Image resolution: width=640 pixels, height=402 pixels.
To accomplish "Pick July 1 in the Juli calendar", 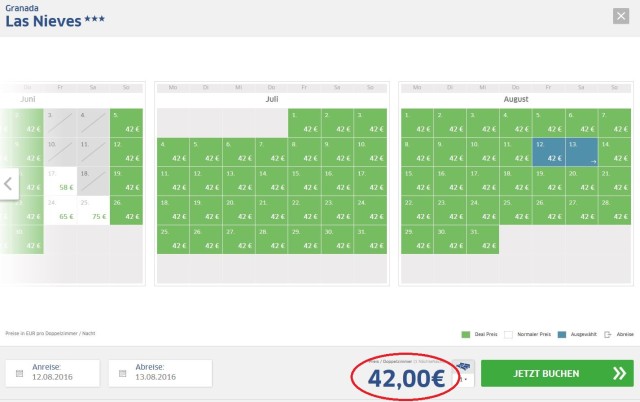I will (303, 123).
